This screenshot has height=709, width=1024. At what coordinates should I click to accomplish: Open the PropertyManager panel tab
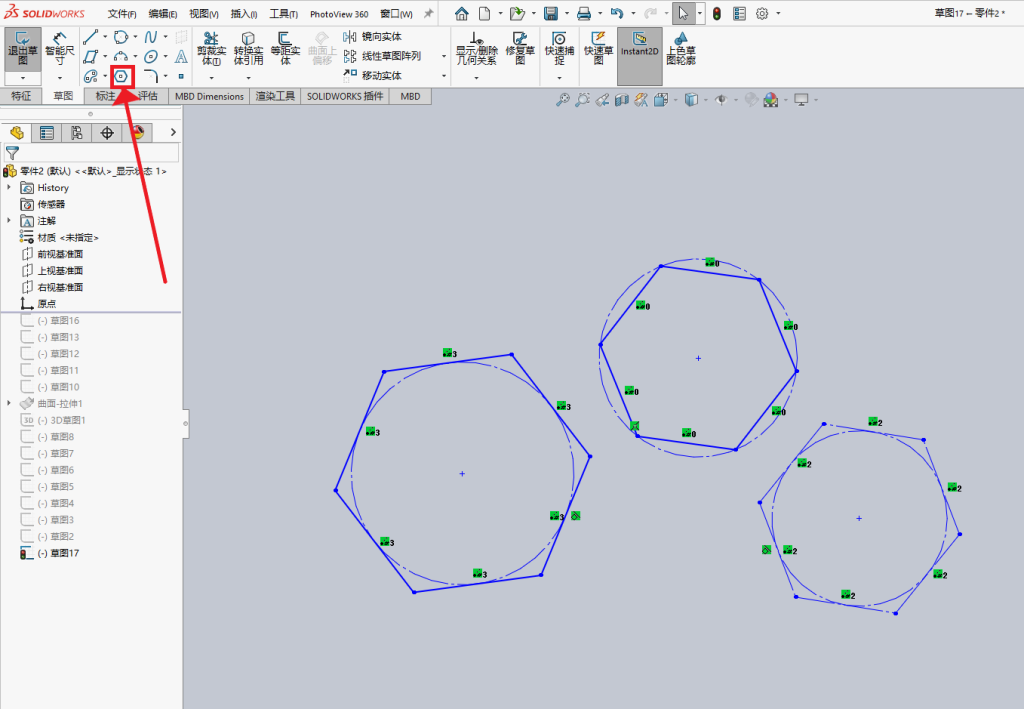point(46,133)
